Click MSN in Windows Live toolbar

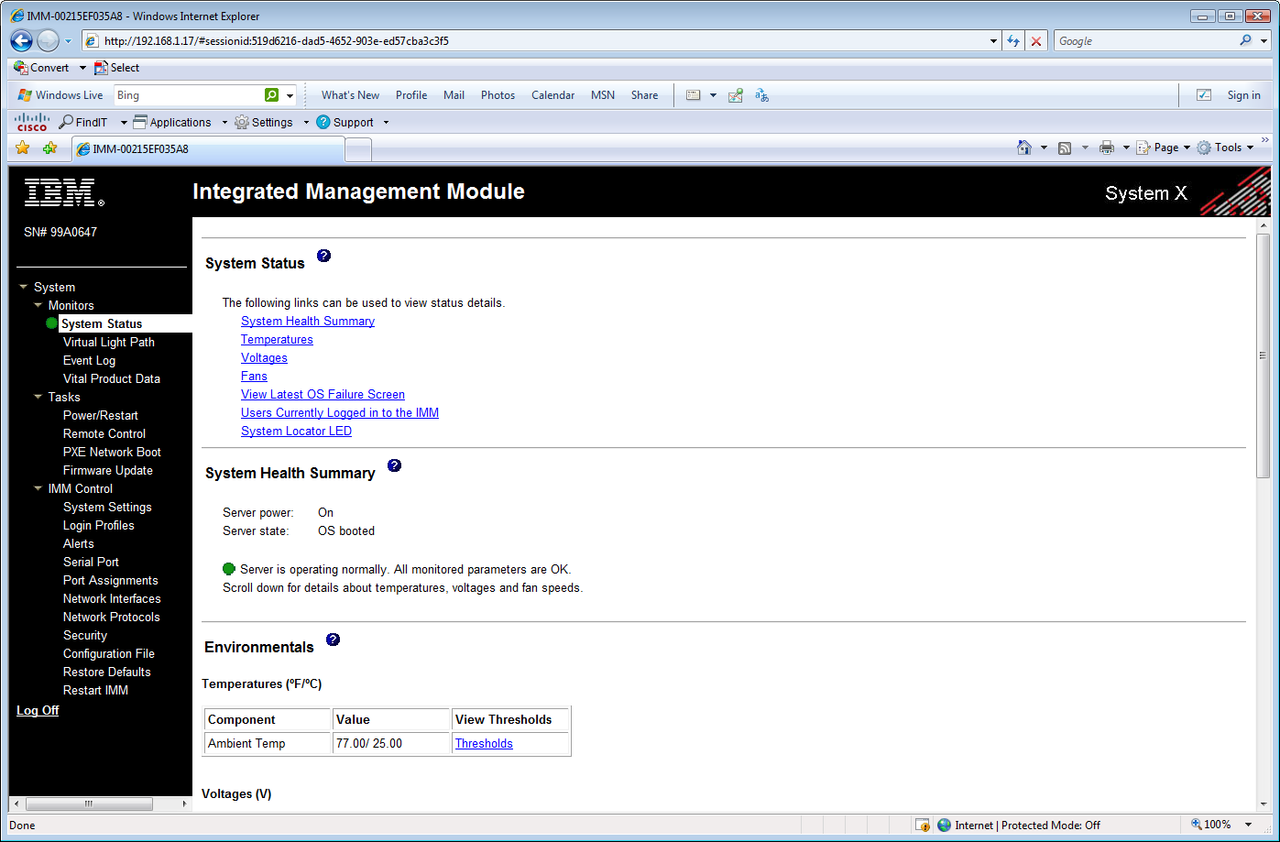[603, 95]
